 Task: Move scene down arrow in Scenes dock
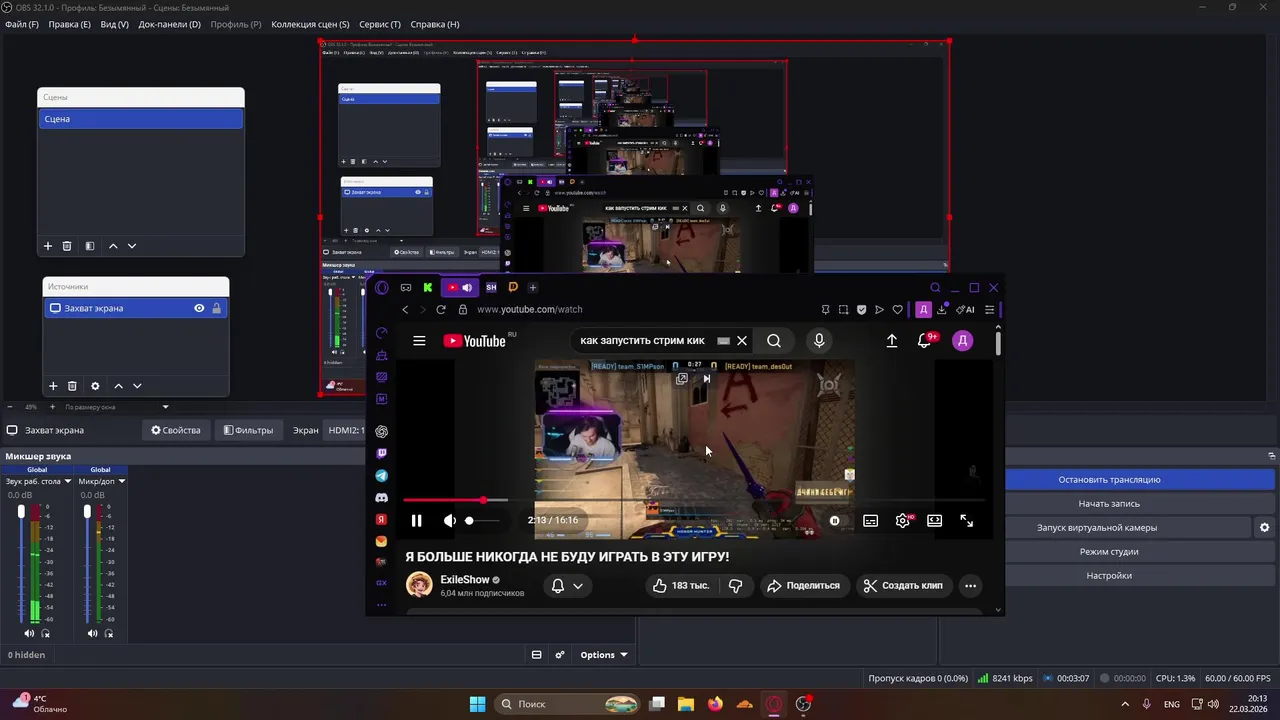pos(132,246)
